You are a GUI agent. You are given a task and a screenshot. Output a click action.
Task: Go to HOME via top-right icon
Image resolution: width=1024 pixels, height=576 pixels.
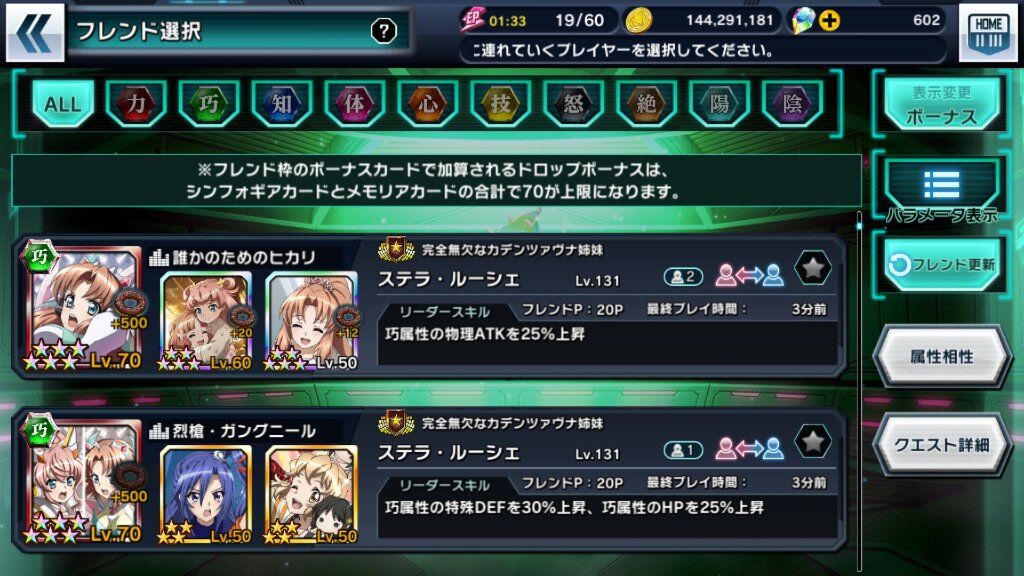pyautogui.click(x=987, y=33)
